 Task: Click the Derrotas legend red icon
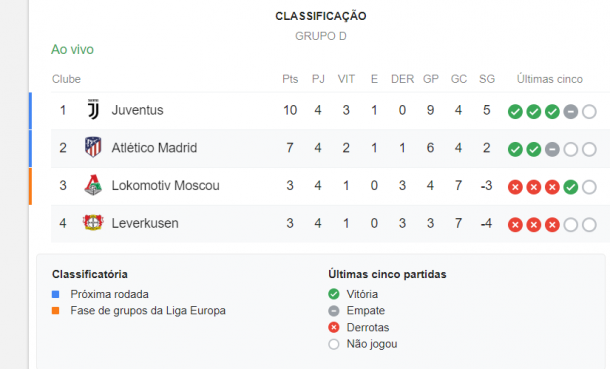[x=333, y=327]
